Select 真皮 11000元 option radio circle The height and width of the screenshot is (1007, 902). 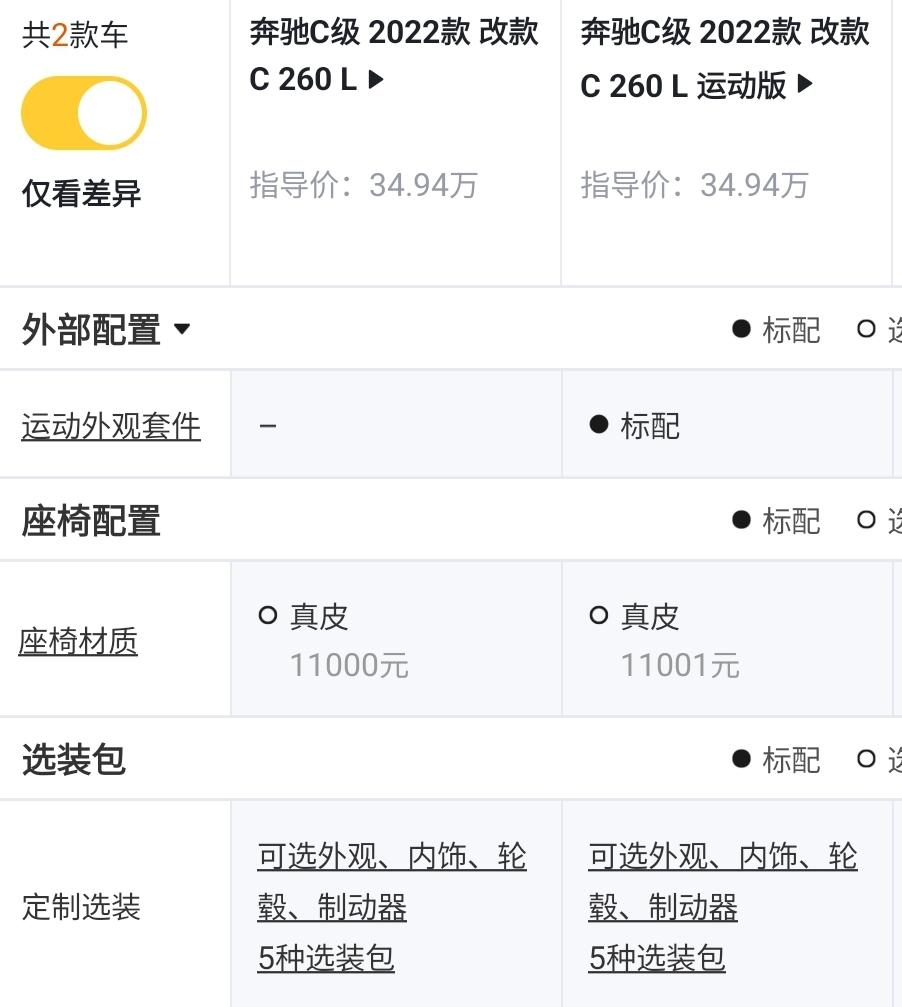click(x=268, y=616)
